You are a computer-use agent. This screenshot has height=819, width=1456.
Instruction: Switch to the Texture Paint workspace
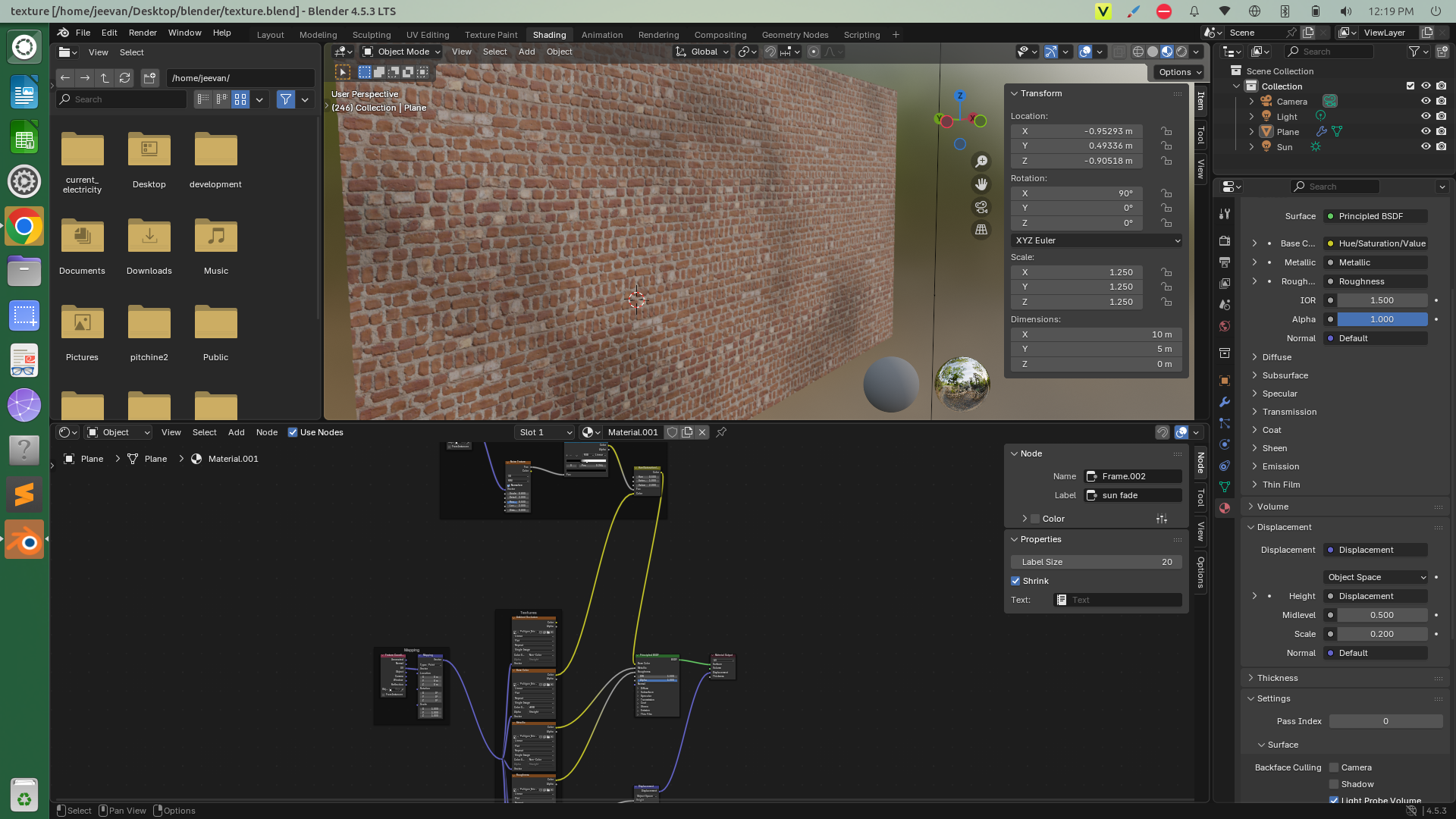tap(491, 35)
